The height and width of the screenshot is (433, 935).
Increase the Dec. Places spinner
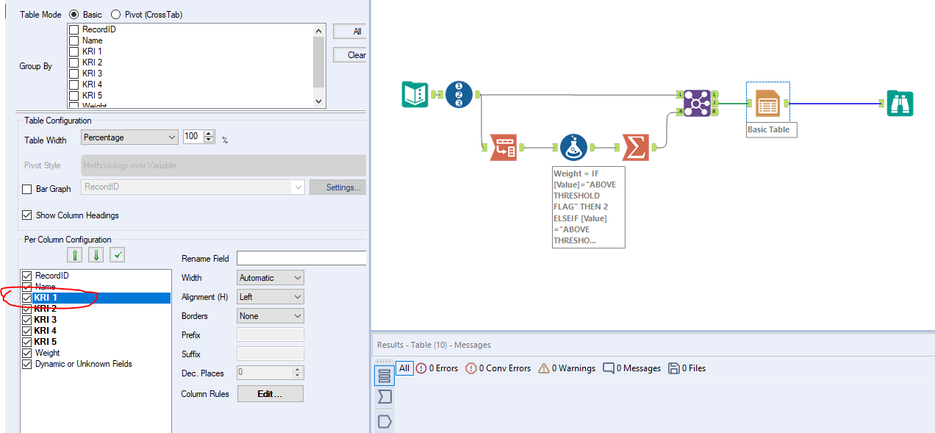(x=299, y=370)
